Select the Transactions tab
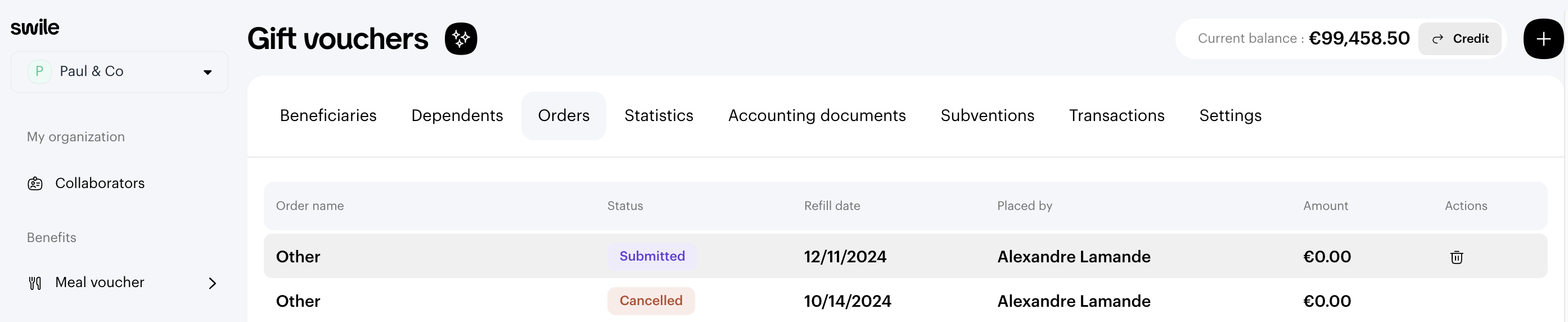The image size is (1568, 322). coord(1116,115)
